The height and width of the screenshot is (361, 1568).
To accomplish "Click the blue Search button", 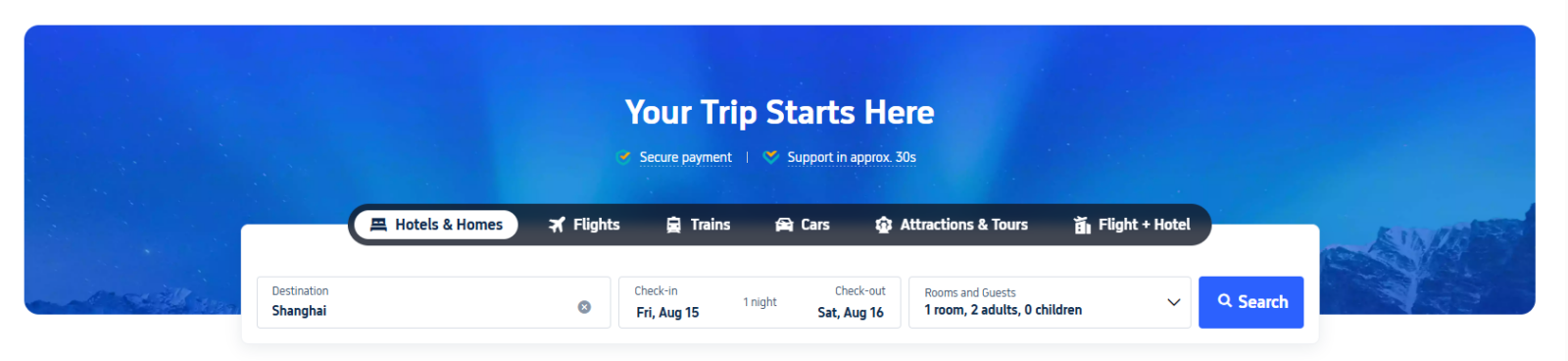I will (x=1250, y=302).
